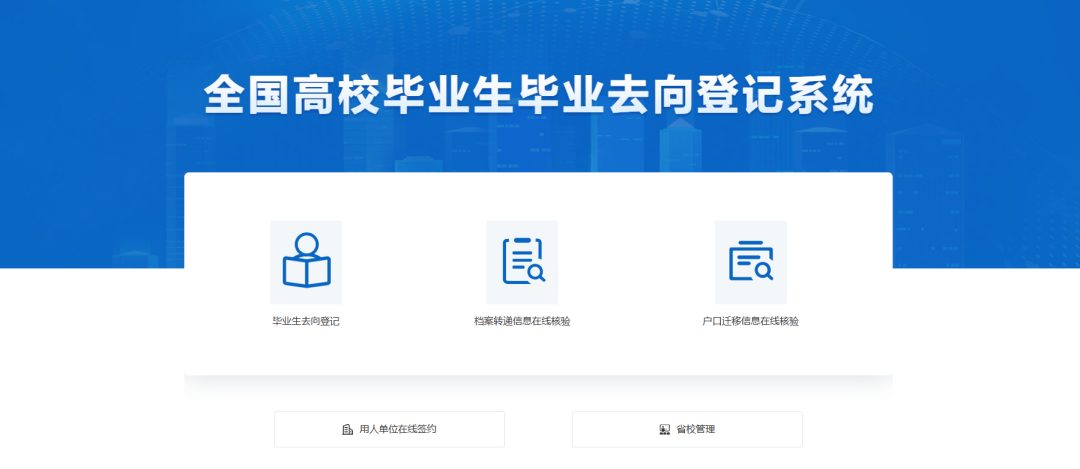Viewport: 1080px width, 469px height.
Task: Click the clipboard clip atop the archive icon
Action: tap(521, 240)
